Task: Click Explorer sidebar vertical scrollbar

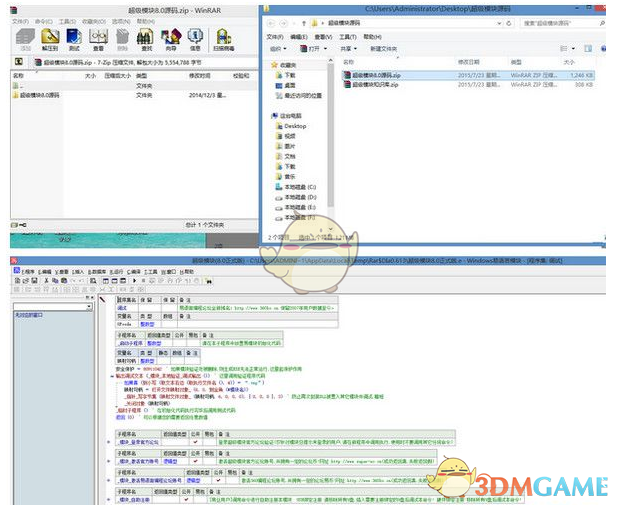Action: point(330,136)
